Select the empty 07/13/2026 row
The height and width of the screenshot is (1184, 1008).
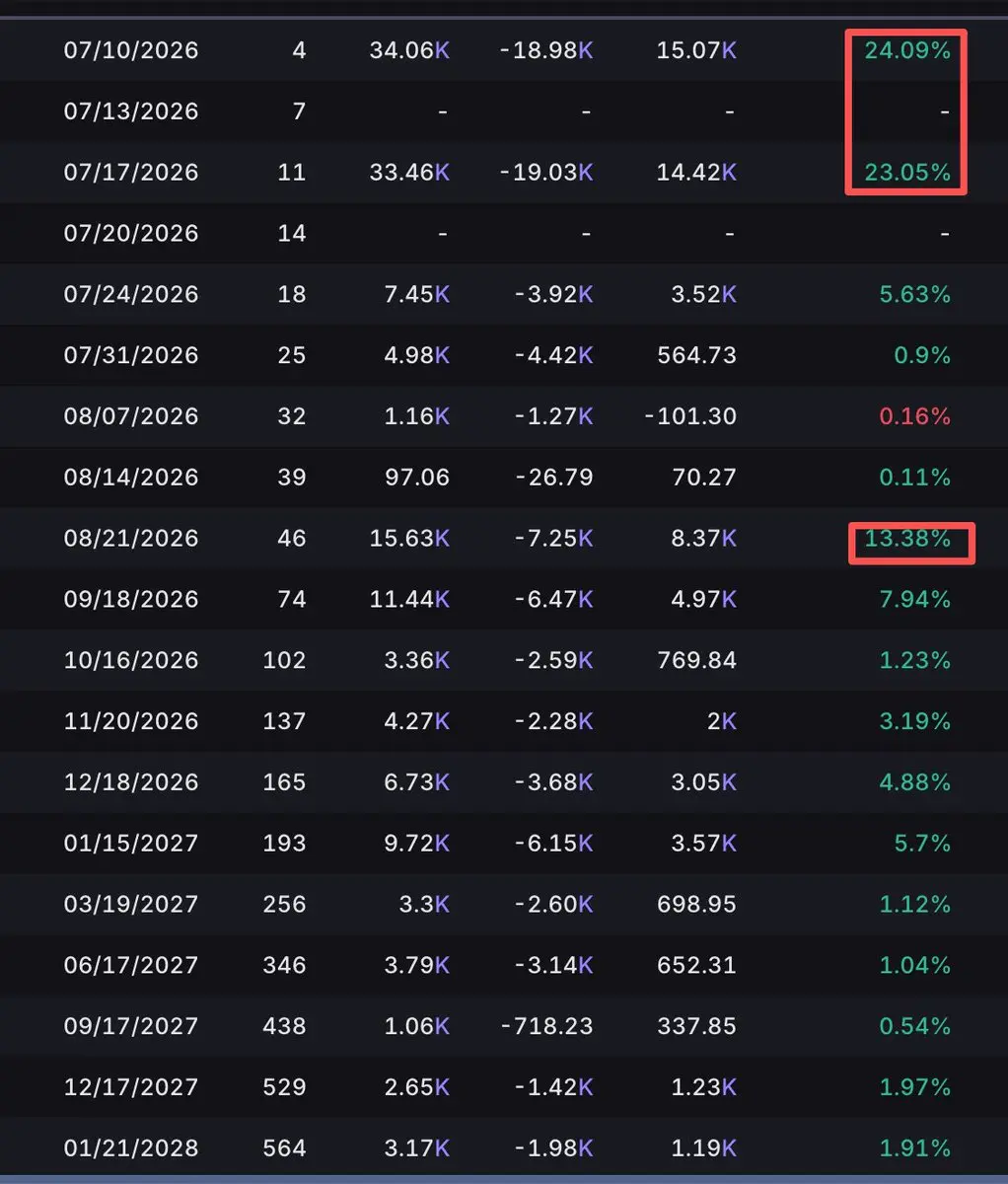coord(504,111)
